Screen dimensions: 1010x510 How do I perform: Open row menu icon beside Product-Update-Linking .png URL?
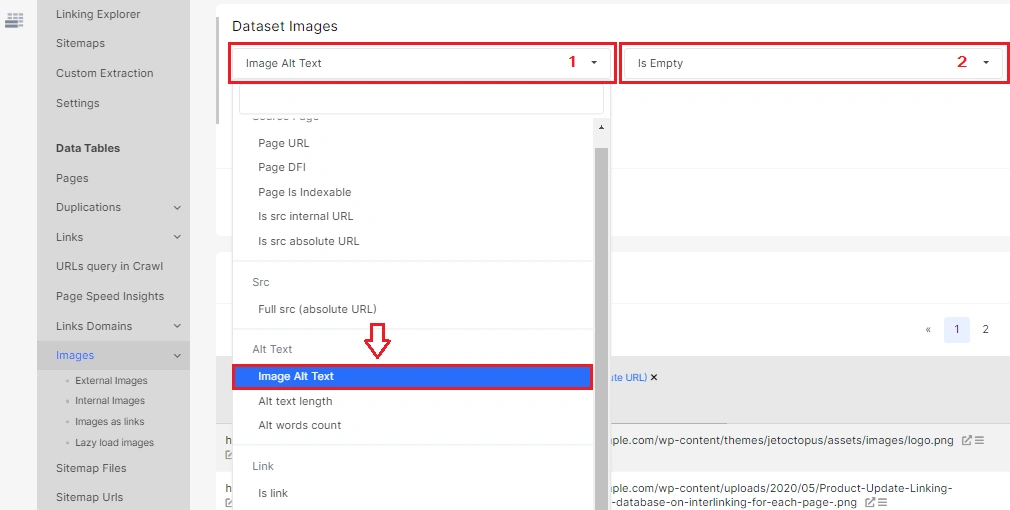coord(882,502)
